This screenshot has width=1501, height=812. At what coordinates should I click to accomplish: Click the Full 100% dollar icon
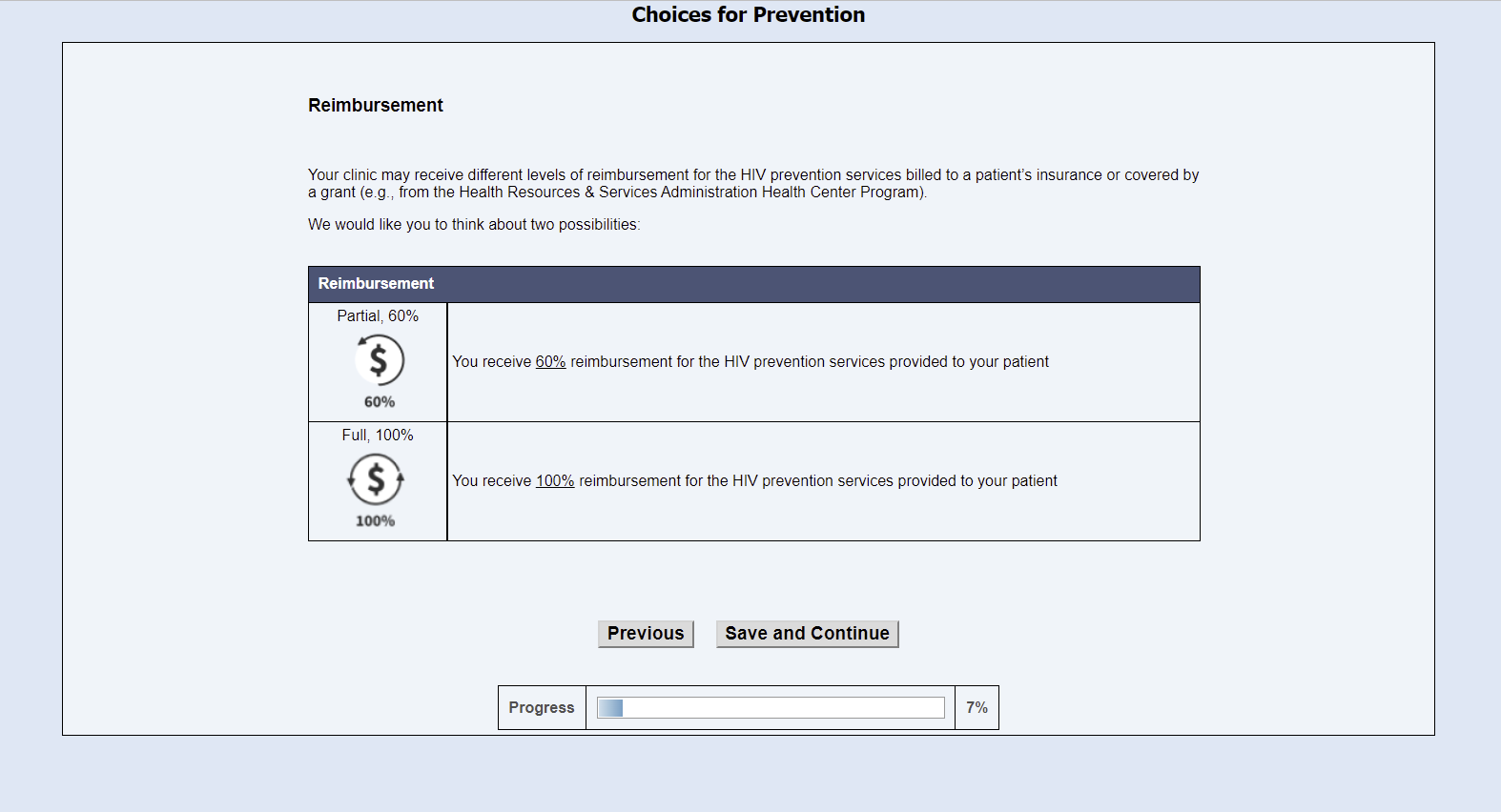click(x=376, y=479)
